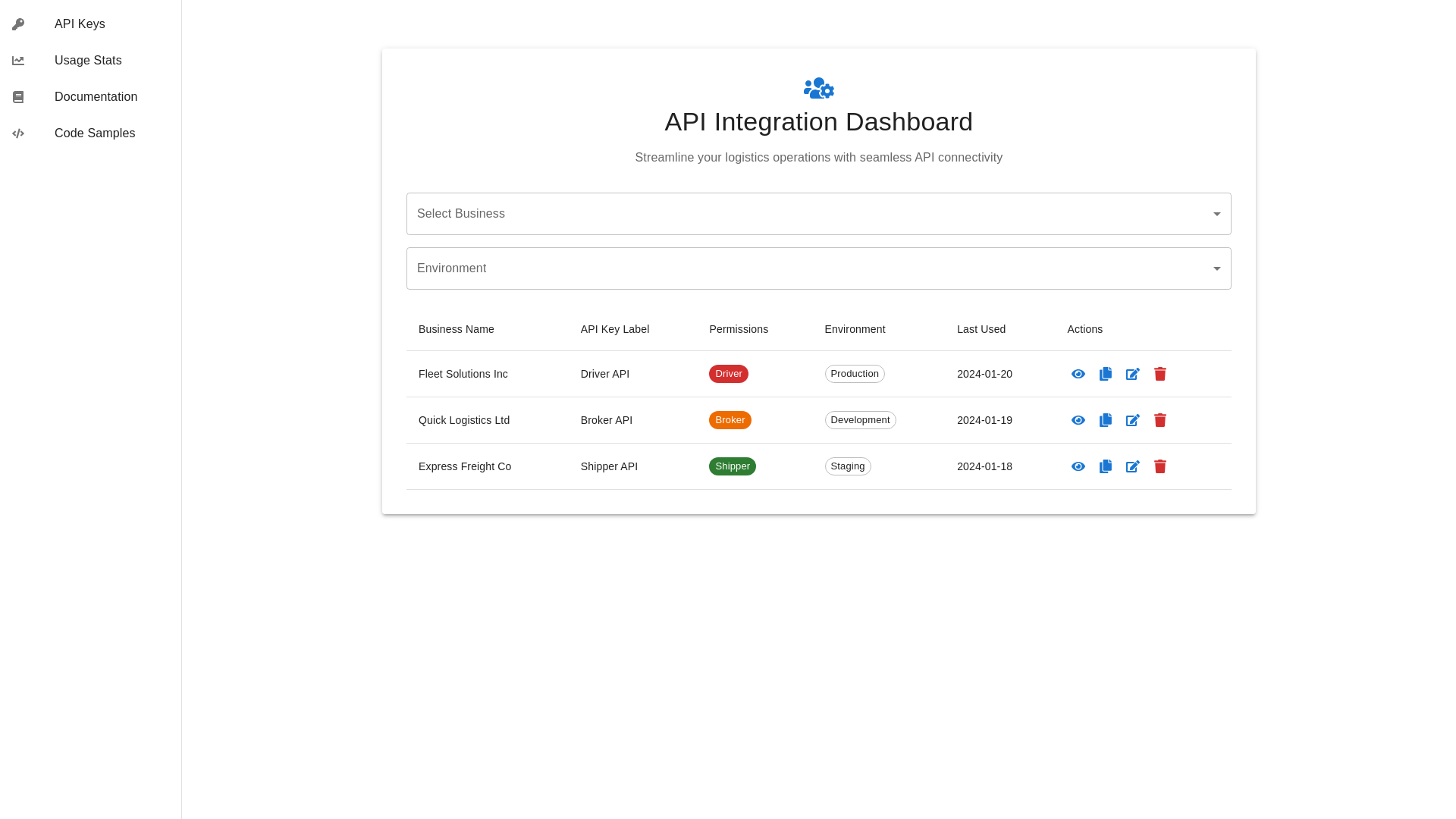
Task: Select the Production environment chip
Action: click(854, 374)
